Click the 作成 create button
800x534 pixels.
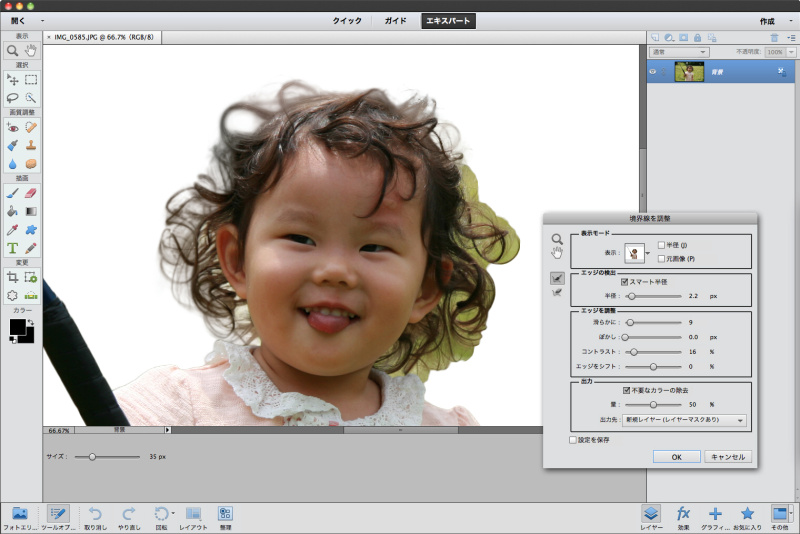pyautogui.click(x=767, y=21)
